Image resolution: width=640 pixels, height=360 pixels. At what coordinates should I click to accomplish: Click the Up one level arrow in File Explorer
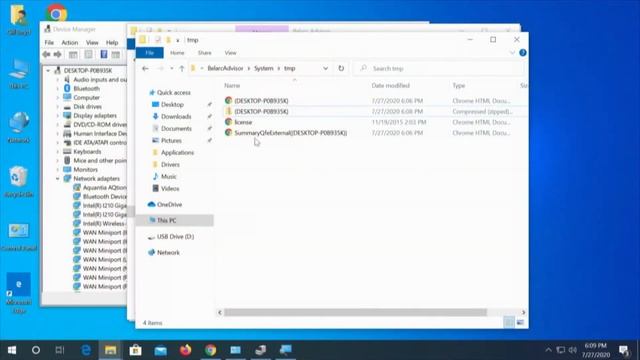pyautogui.click(x=182, y=68)
